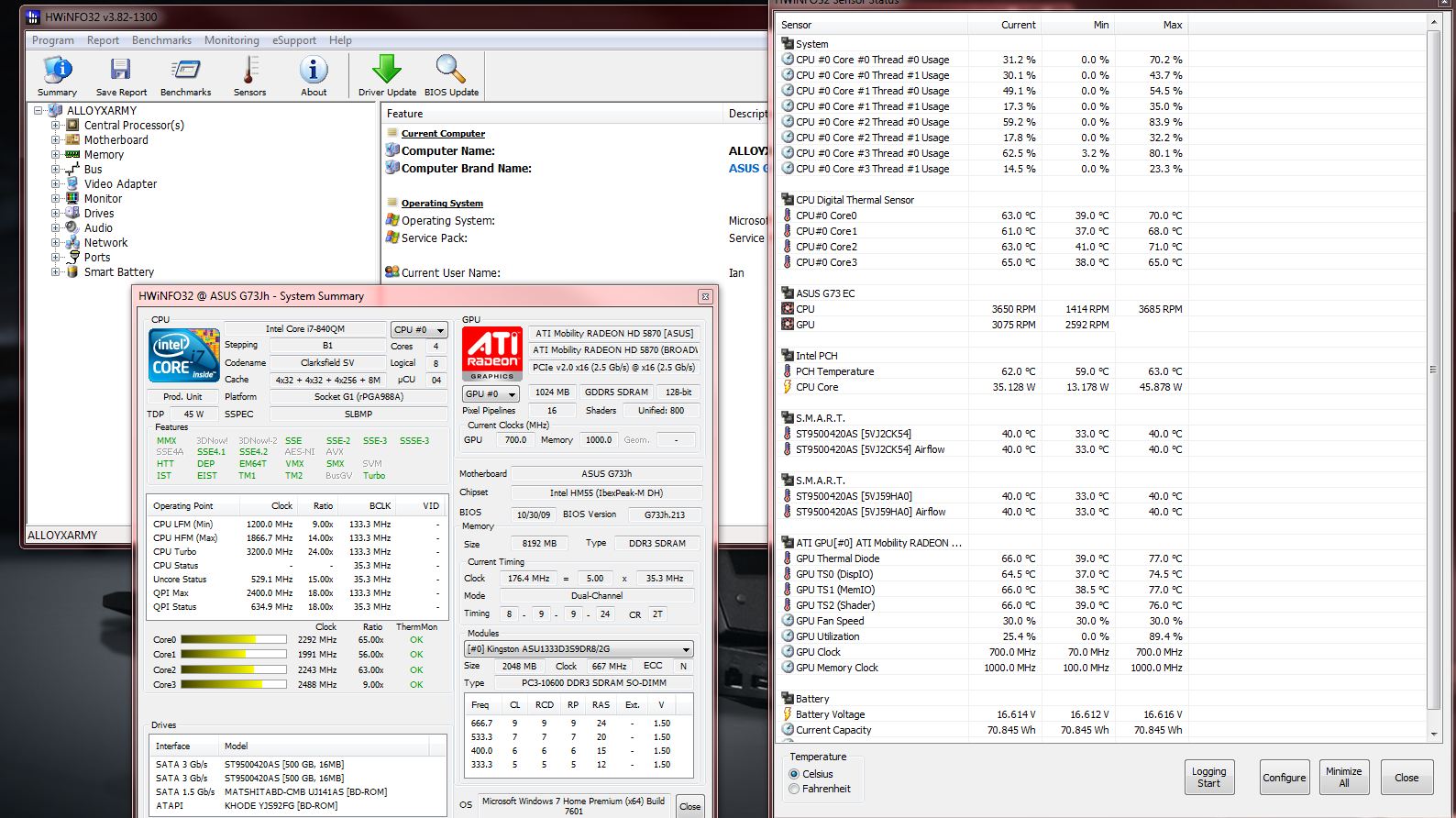Expand the Network tree node

[55, 242]
